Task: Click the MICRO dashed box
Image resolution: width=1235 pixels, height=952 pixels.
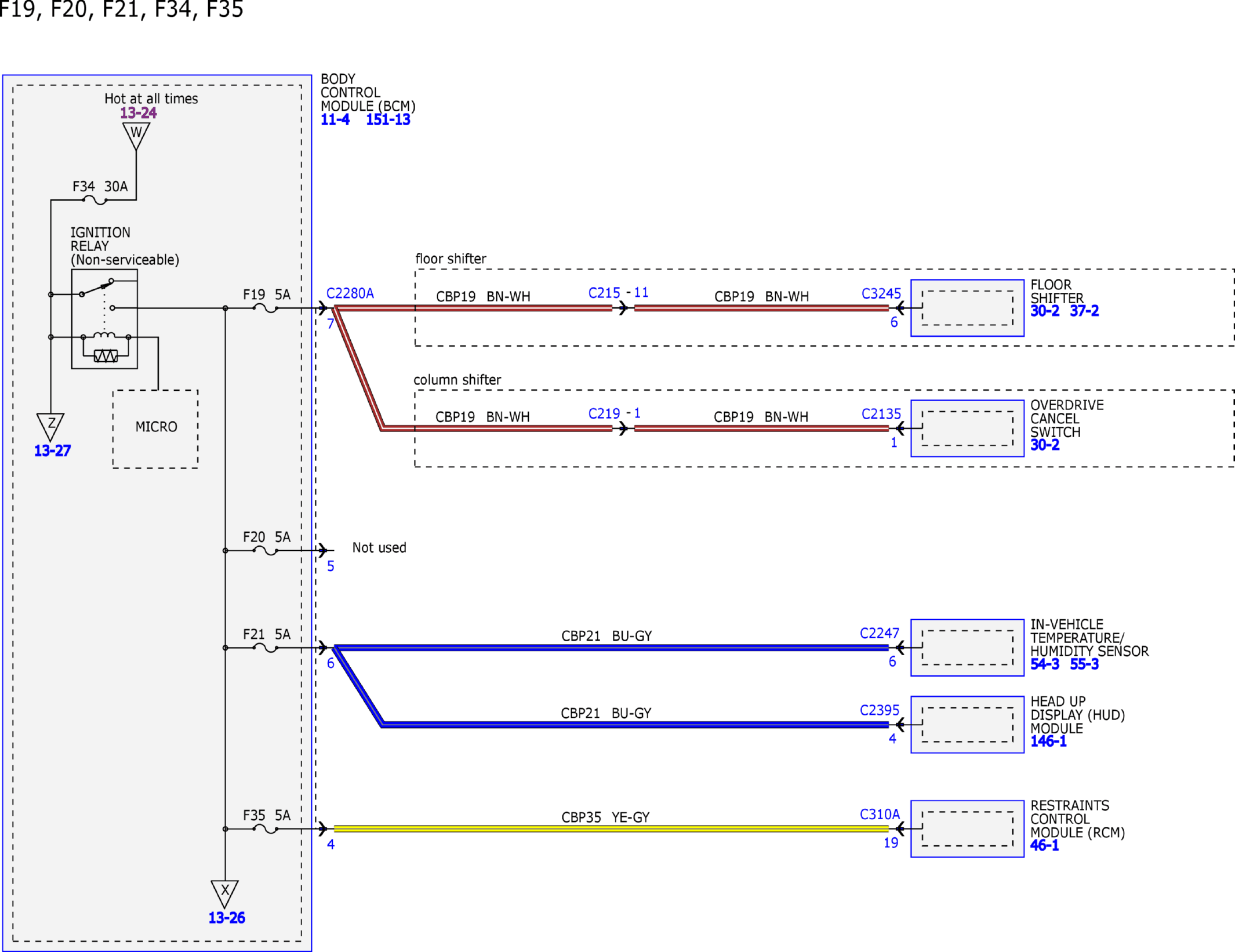Action: pos(155,428)
